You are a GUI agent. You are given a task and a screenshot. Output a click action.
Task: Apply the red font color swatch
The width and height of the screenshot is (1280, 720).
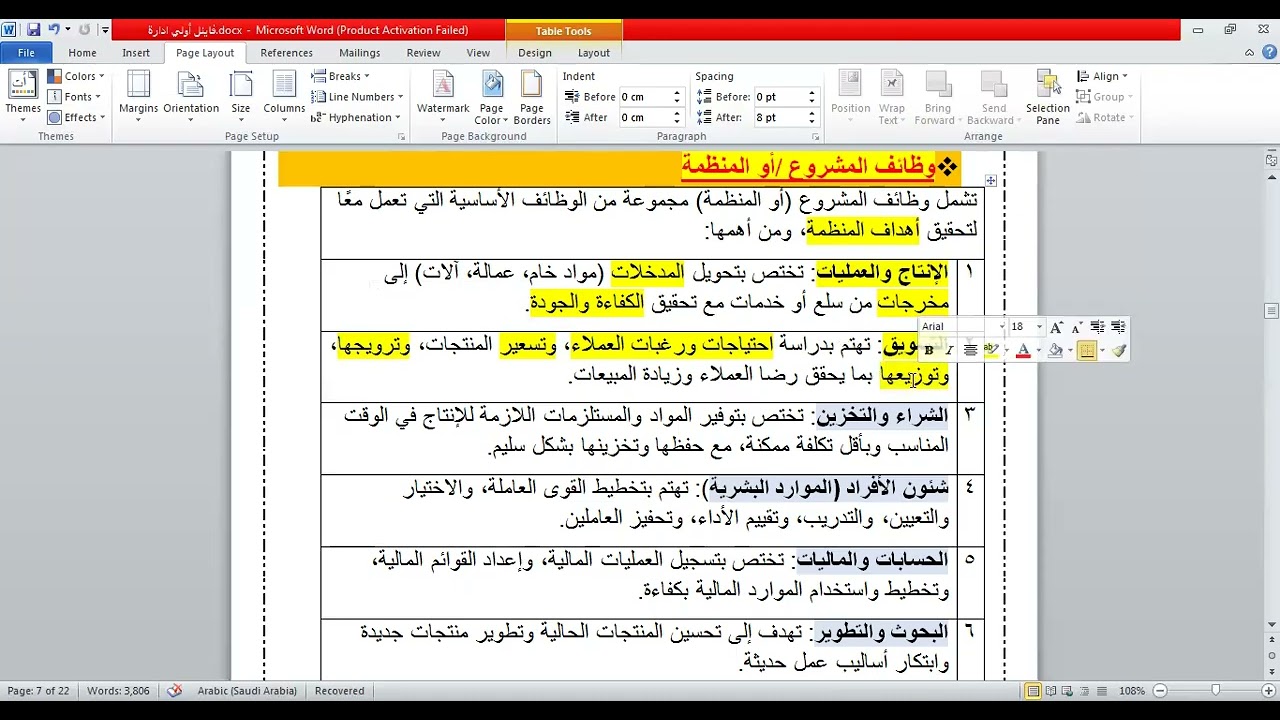pyautogui.click(x=1023, y=350)
